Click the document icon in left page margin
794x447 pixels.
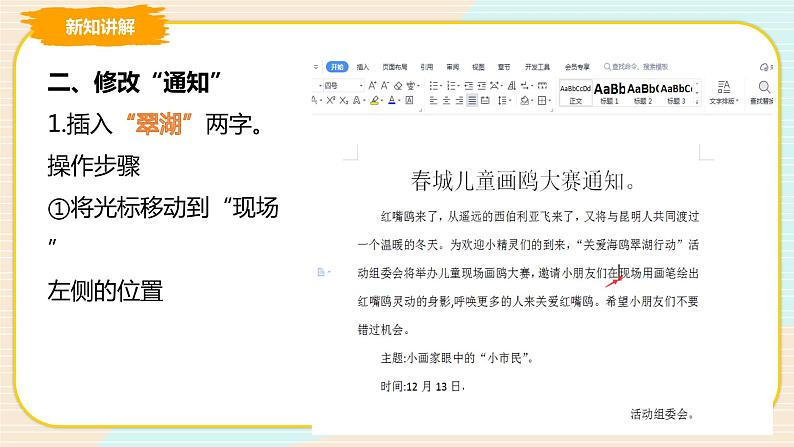pos(321,272)
